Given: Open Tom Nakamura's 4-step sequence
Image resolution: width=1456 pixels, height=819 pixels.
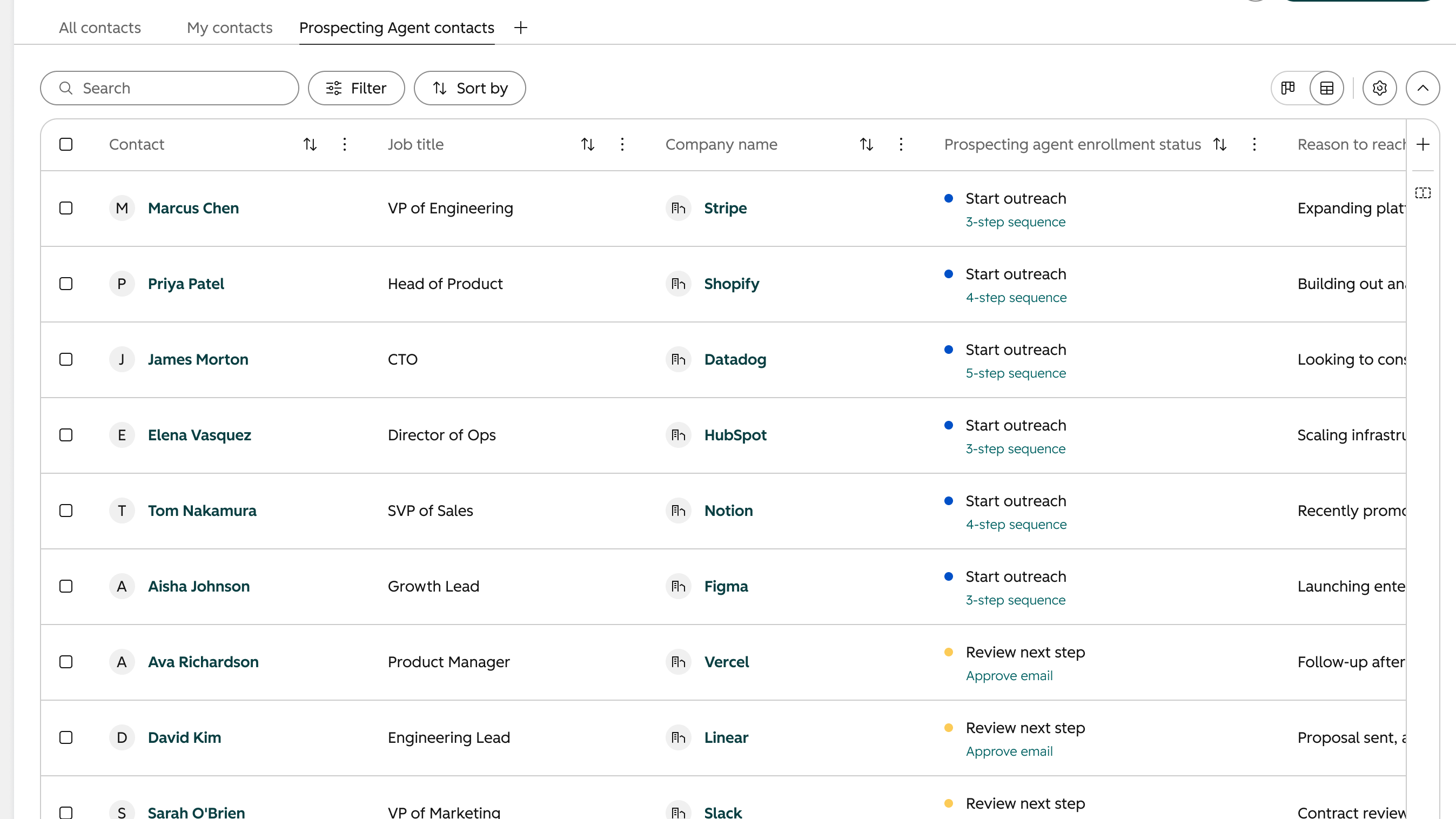Looking at the screenshot, I should tap(1016, 525).
